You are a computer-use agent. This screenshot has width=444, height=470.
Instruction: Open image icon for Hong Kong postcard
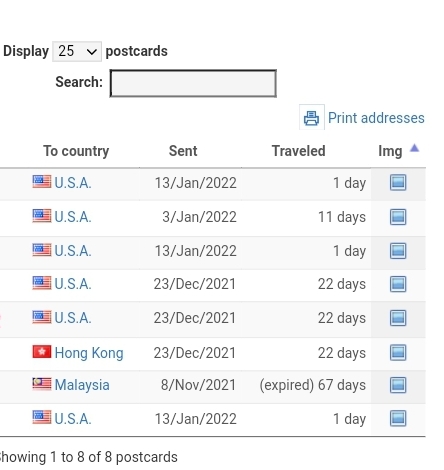coord(398,353)
